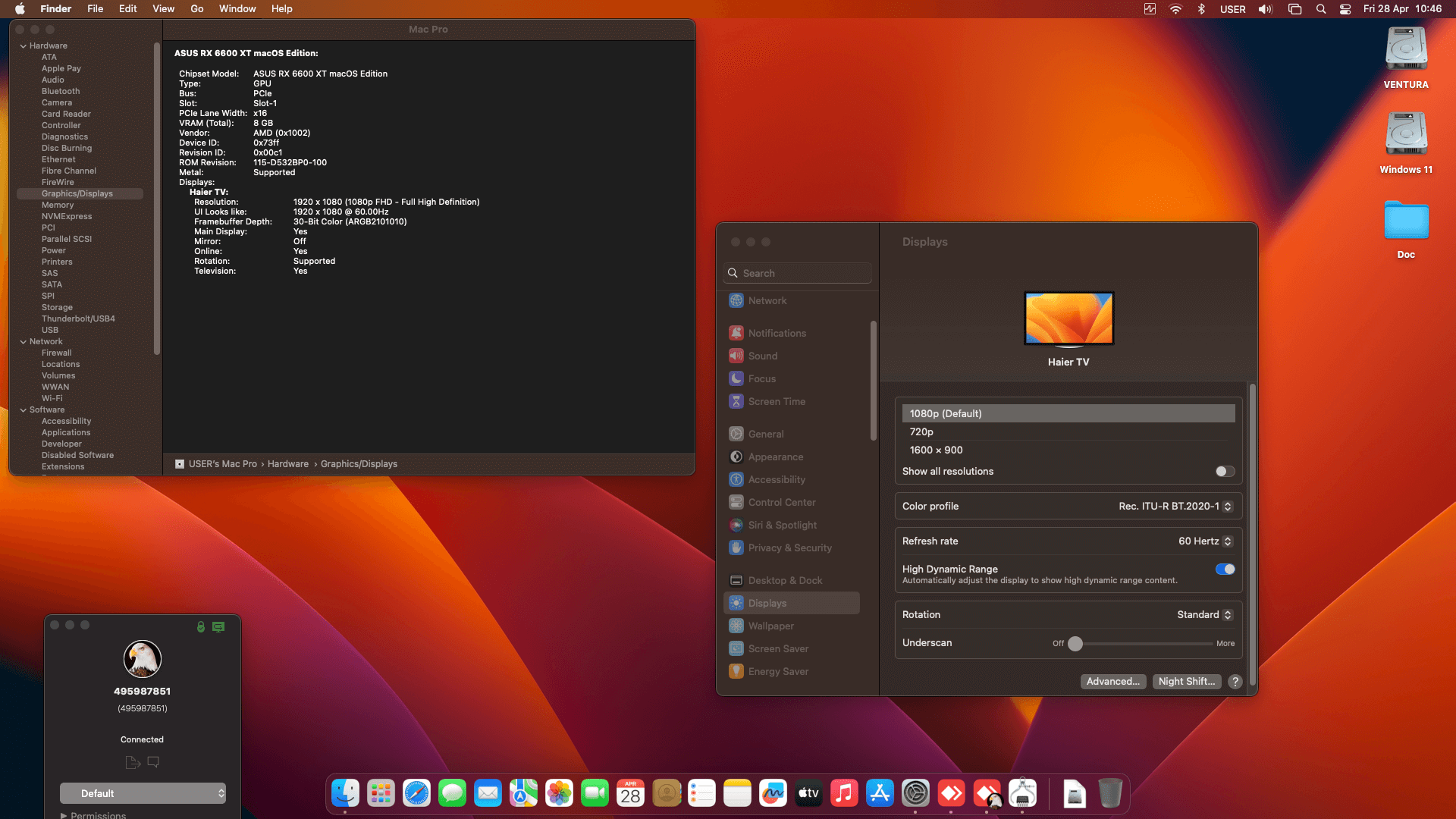The height and width of the screenshot is (819, 1456).
Task: Click the System Settings Search field
Action: (798, 273)
